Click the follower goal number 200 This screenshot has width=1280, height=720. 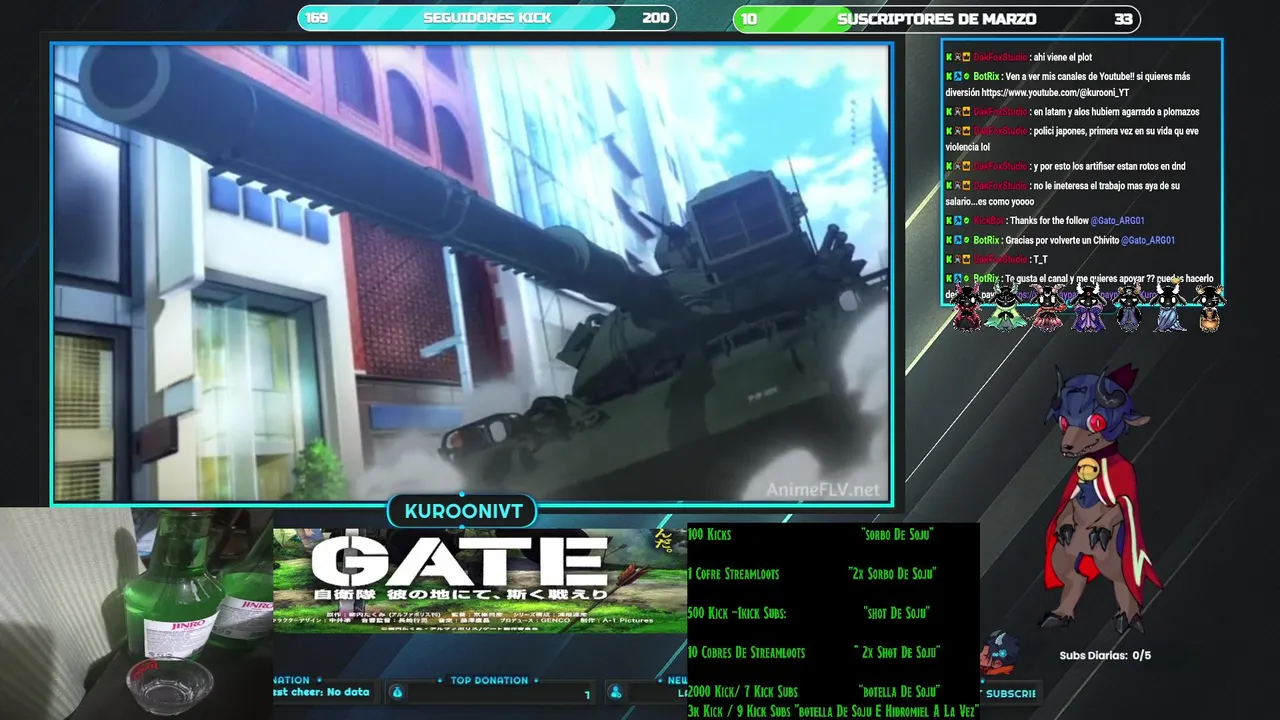(x=656, y=18)
